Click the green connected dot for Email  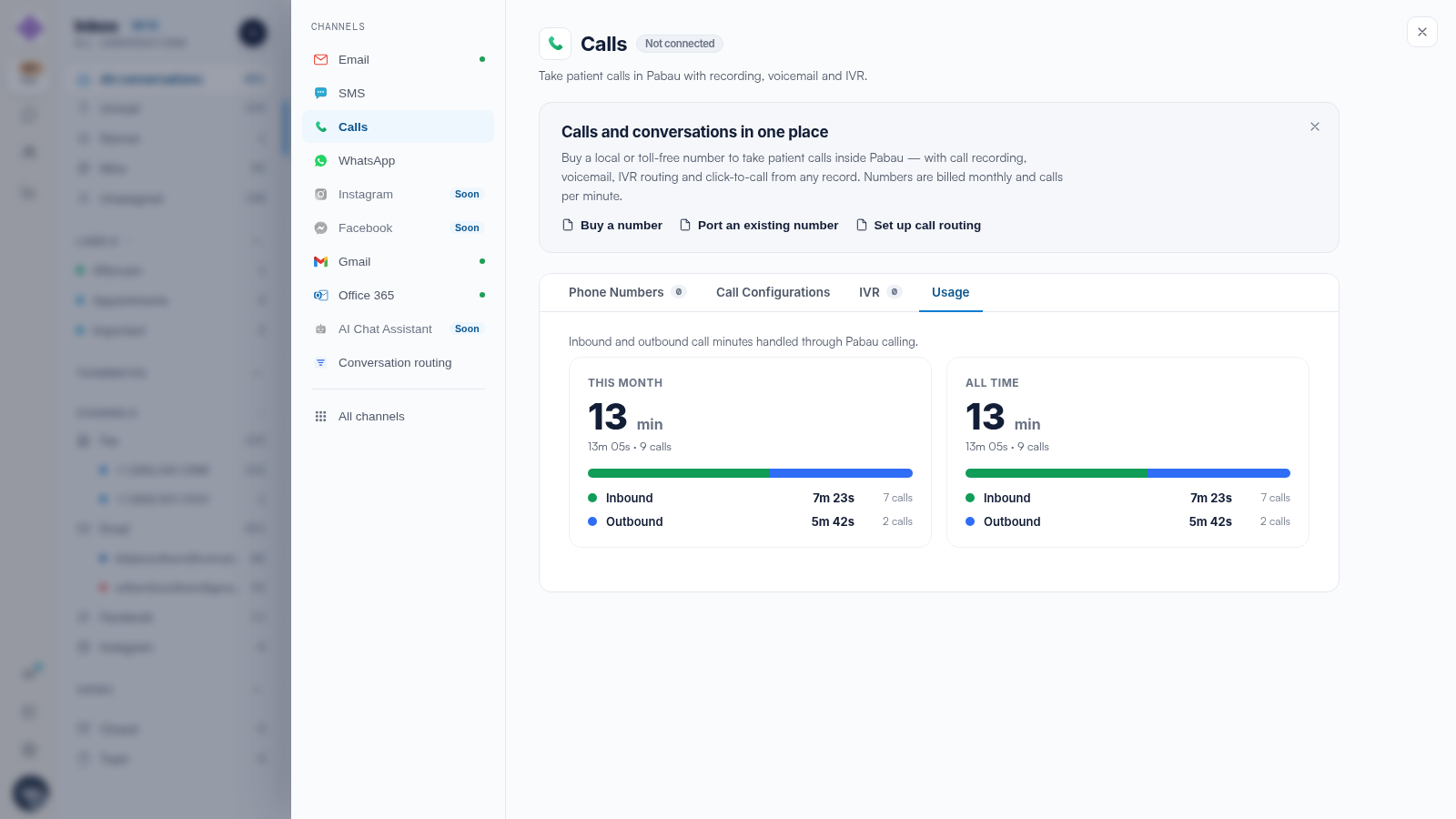482,59
